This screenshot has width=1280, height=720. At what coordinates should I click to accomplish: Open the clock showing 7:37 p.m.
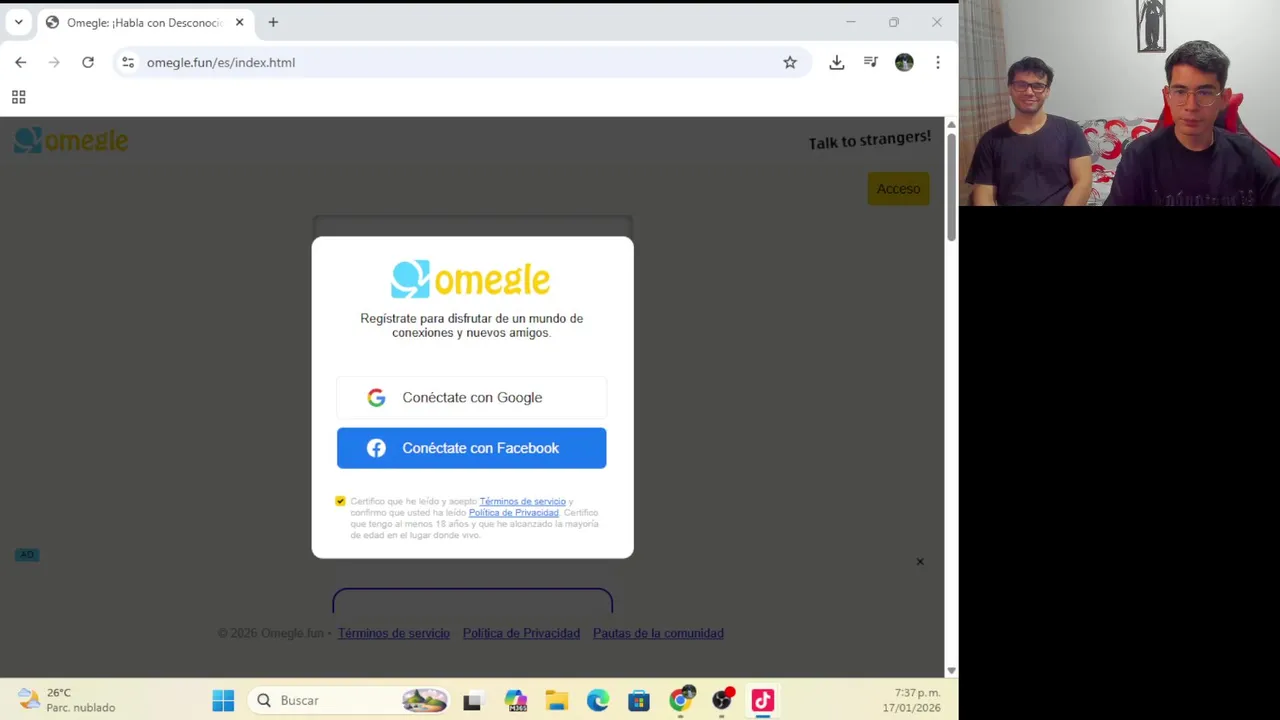pyautogui.click(x=911, y=700)
